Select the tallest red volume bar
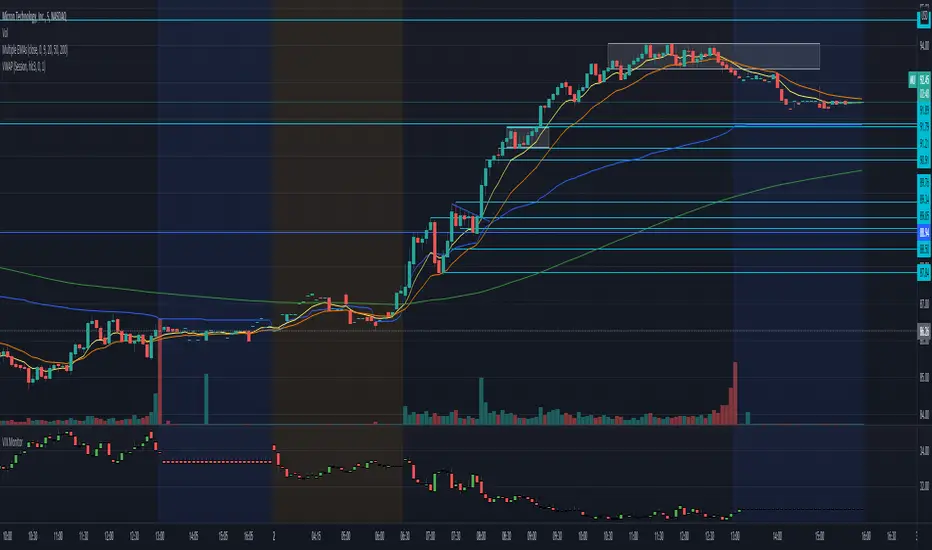This screenshot has width=932, height=550. 159,372
